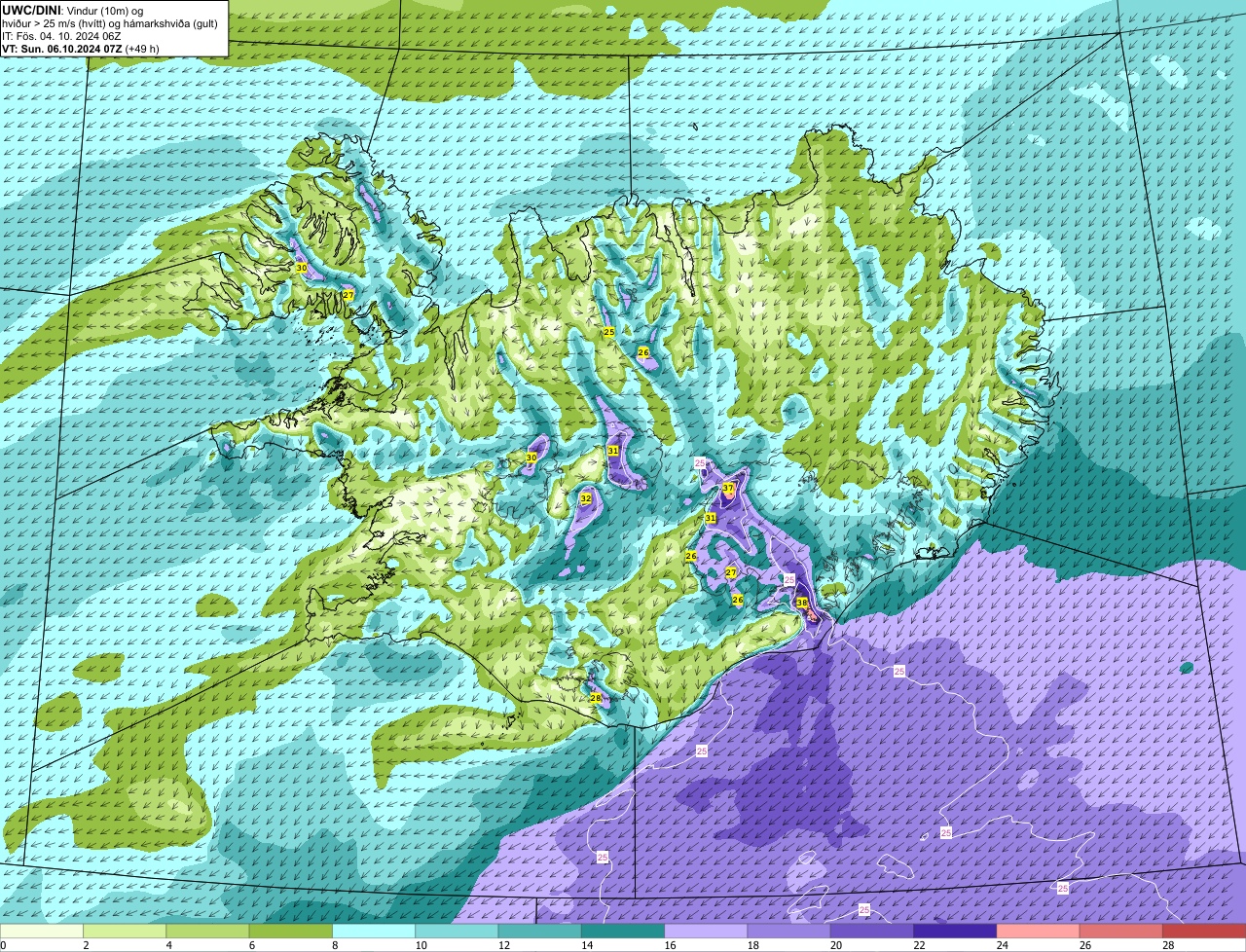Click the legend scale number 22
The height and width of the screenshot is (952, 1246).
(x=918, y=945)
